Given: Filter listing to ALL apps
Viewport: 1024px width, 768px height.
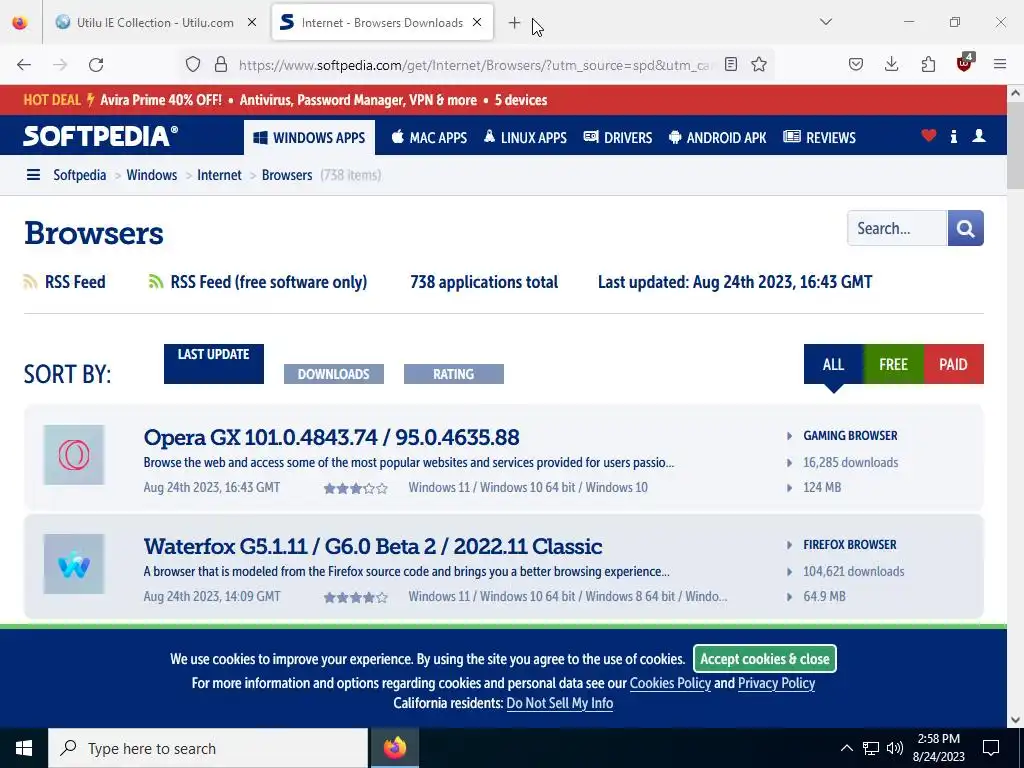Looking at the screenshot, I should 833,364.
